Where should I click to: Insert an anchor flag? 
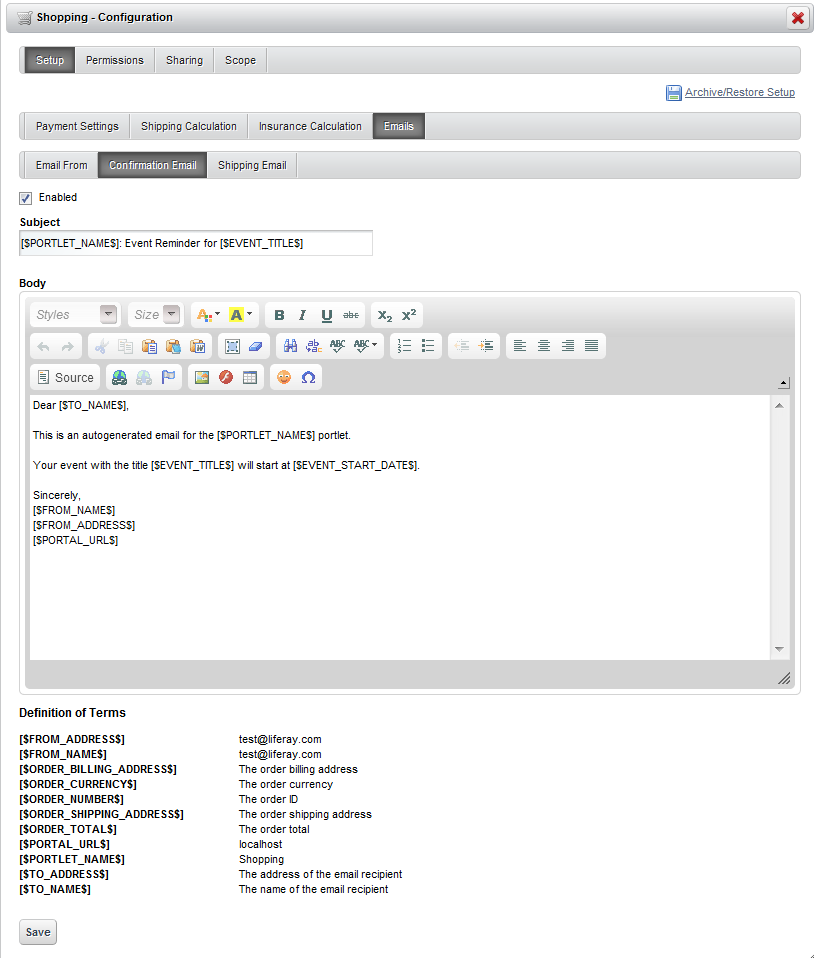[168, 378]
